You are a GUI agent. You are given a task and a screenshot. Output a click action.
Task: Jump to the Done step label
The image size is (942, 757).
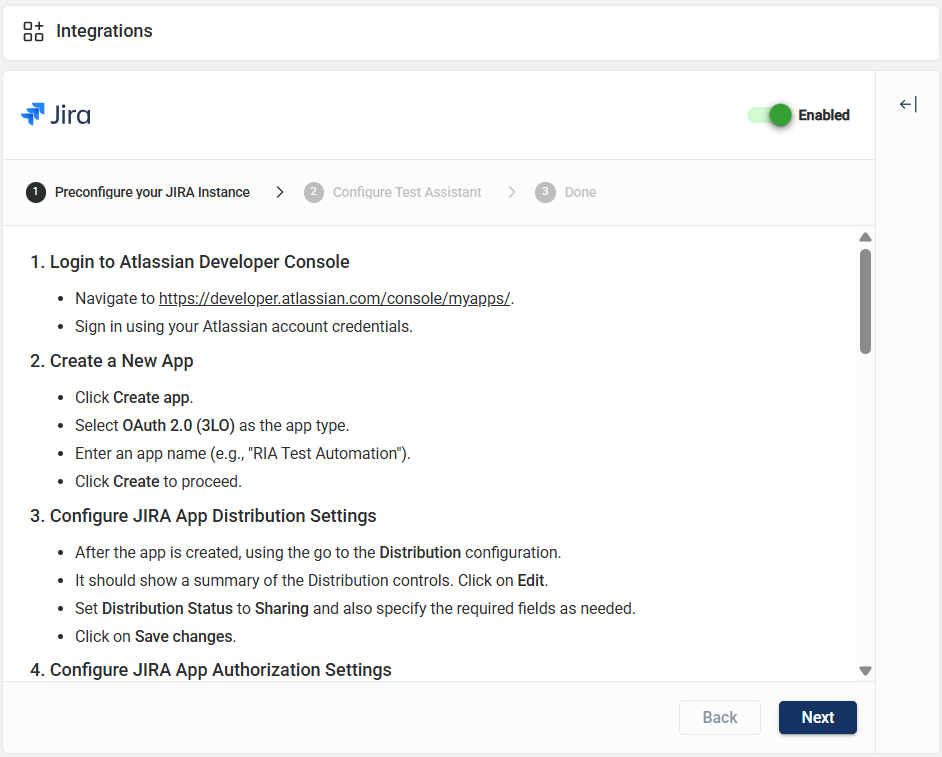tap(580, 192)
